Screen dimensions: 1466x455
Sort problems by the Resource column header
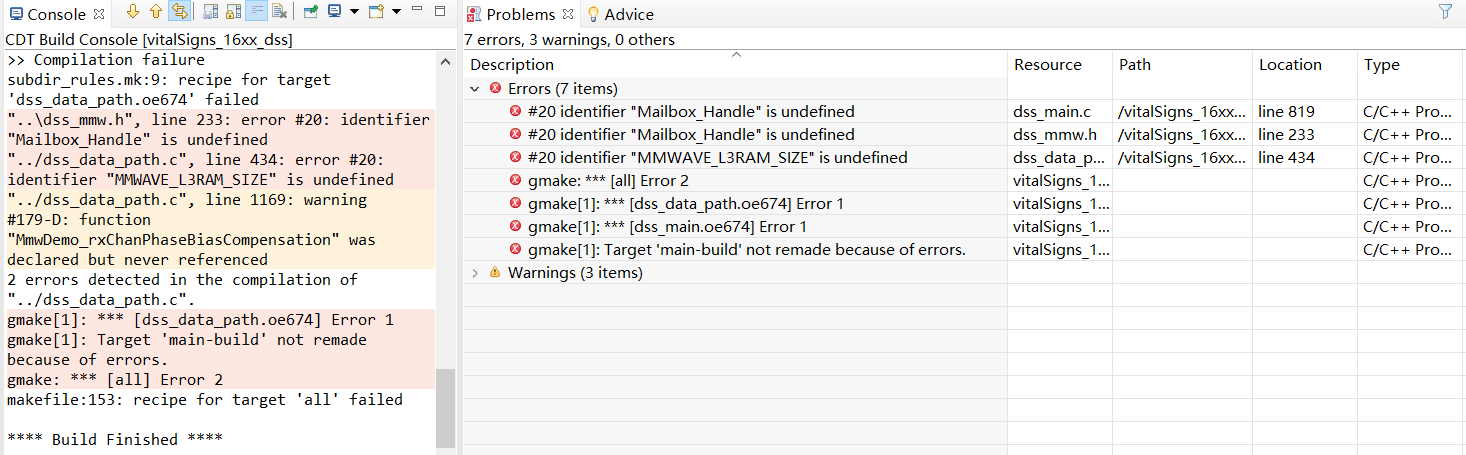[x=1047, y=64]
